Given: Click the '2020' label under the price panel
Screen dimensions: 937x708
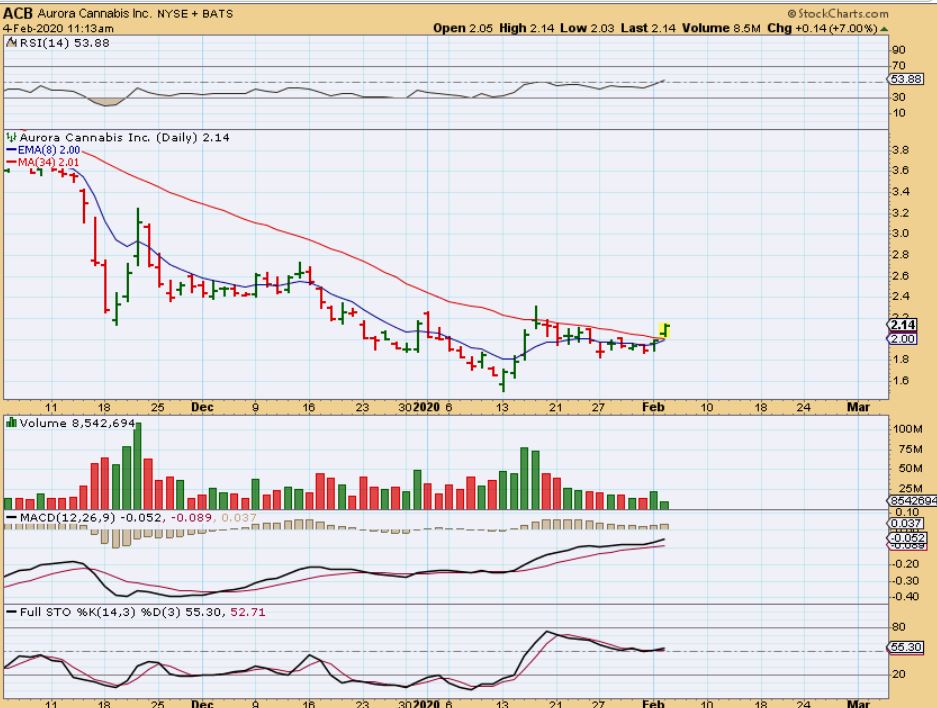Looking at the screenshot, I should pos(427,407).
